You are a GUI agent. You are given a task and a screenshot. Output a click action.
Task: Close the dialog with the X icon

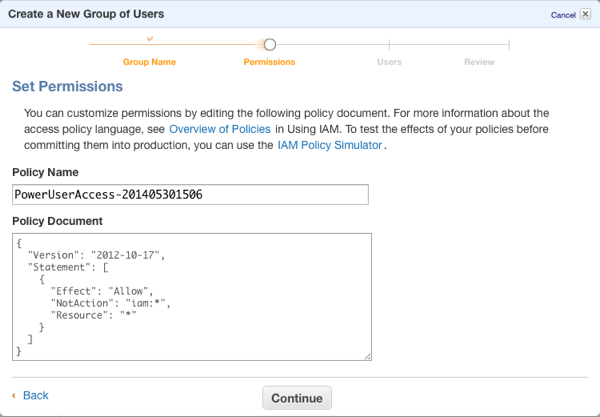(585, 14)
